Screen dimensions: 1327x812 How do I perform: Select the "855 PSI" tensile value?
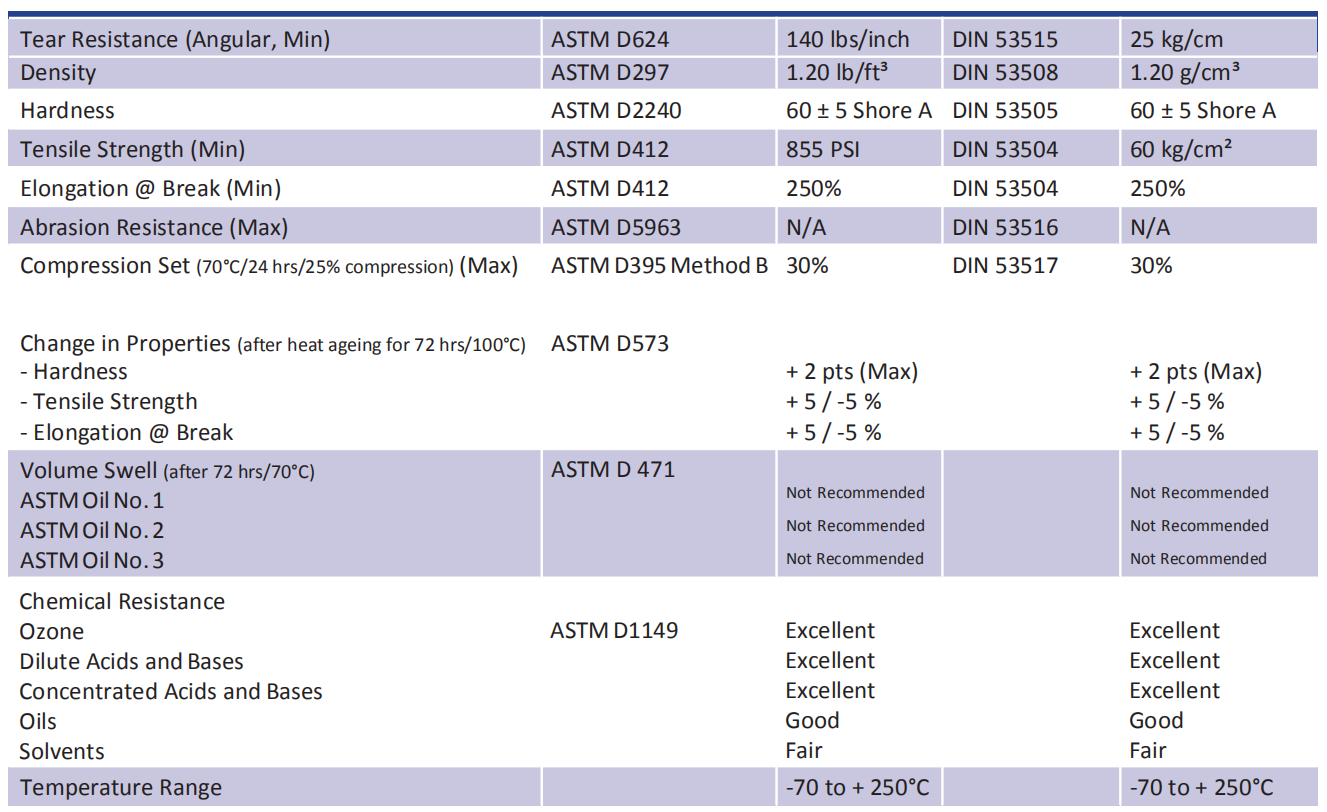tap(823, 149)
